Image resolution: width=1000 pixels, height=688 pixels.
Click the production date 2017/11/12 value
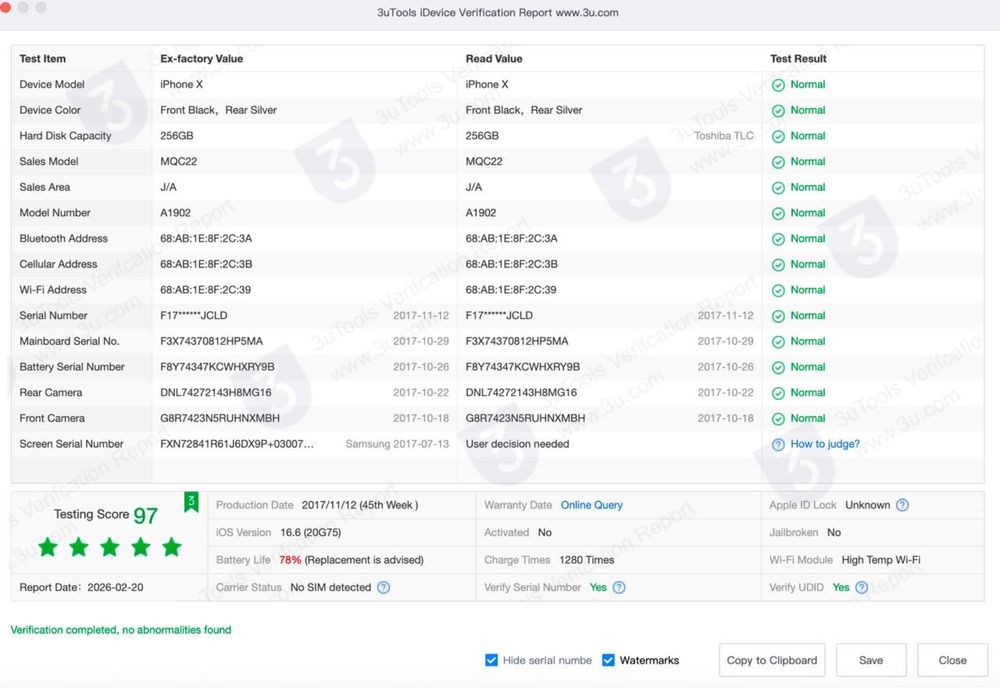click(360, 505)
